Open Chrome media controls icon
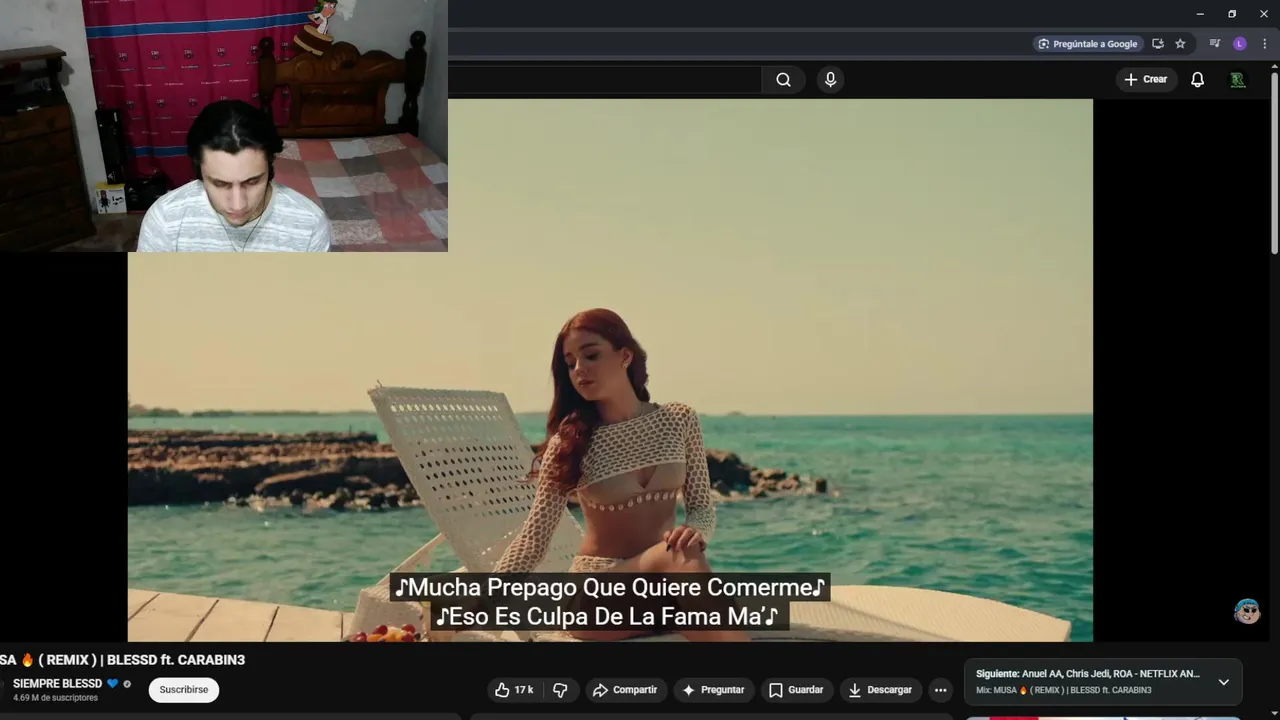 1215,44
